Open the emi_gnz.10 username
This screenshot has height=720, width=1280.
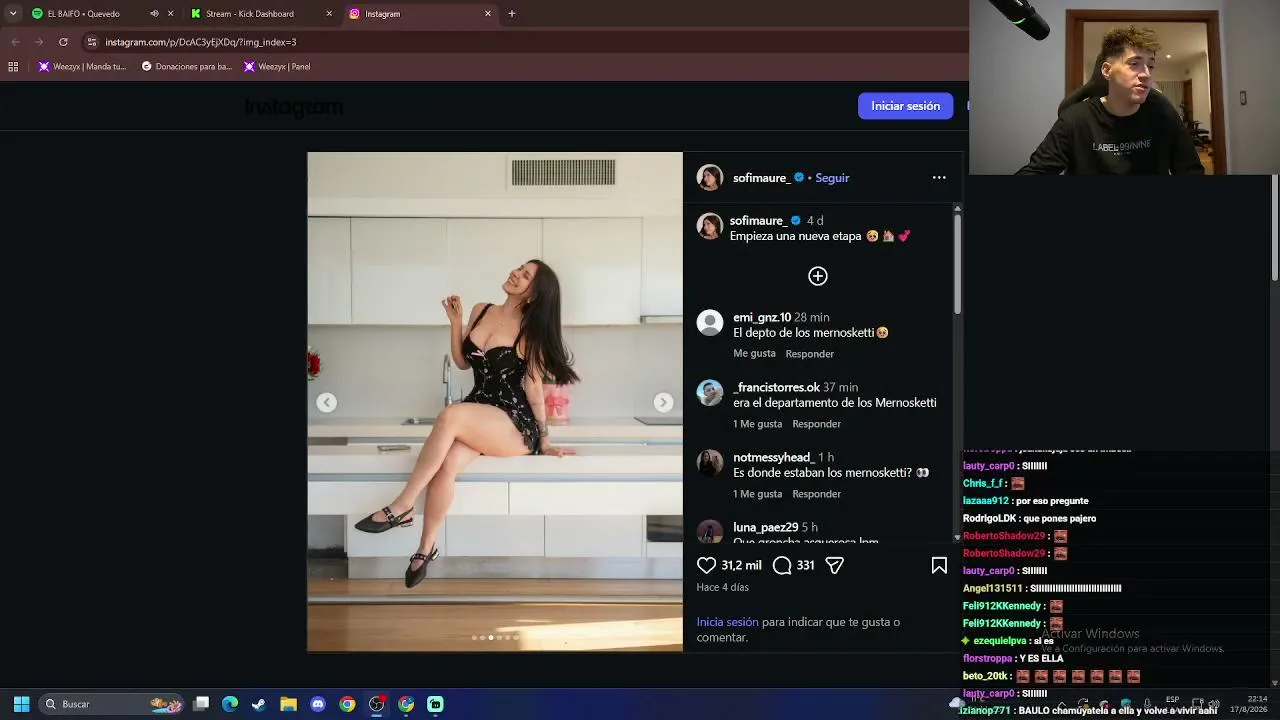pos(762,318)
